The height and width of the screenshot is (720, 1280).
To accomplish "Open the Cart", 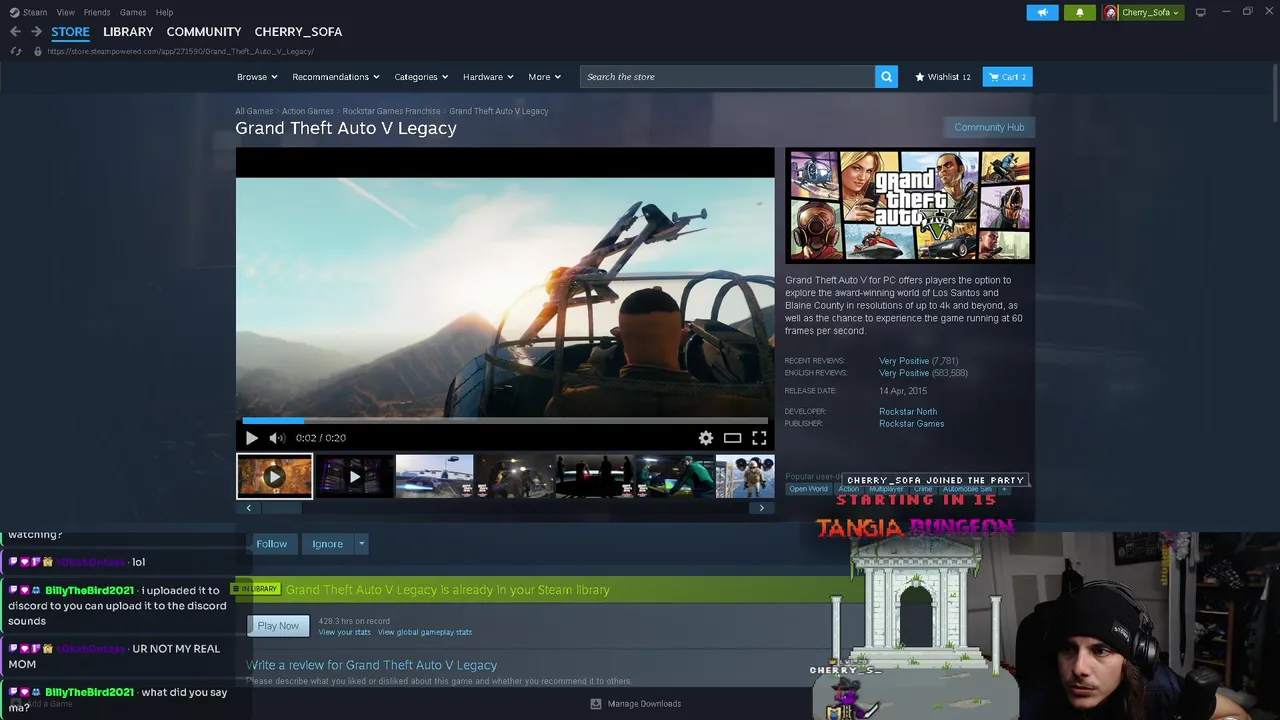I will pos(1008,77).
